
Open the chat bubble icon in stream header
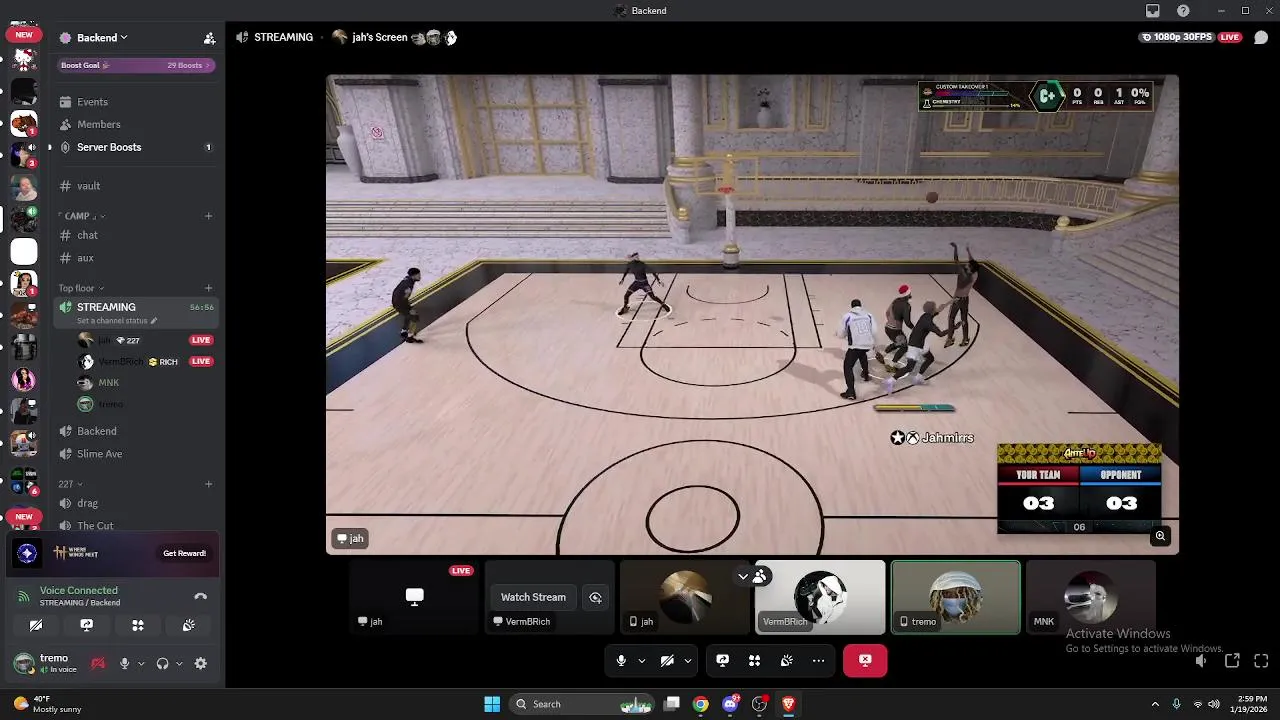coord(1261,37)
